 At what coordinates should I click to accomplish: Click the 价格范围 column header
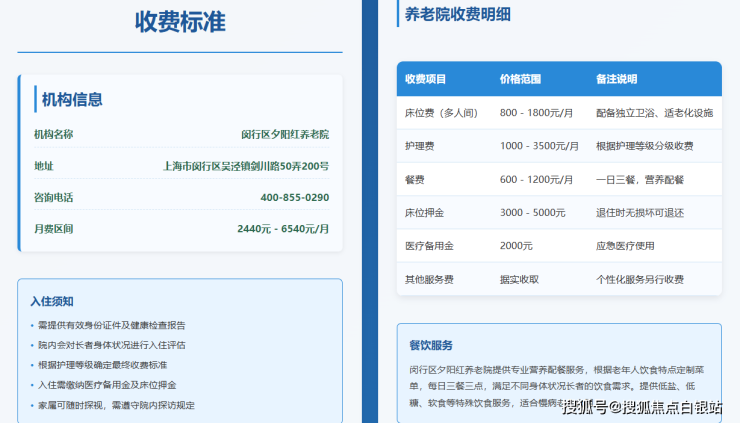click(x=520, y=79)
